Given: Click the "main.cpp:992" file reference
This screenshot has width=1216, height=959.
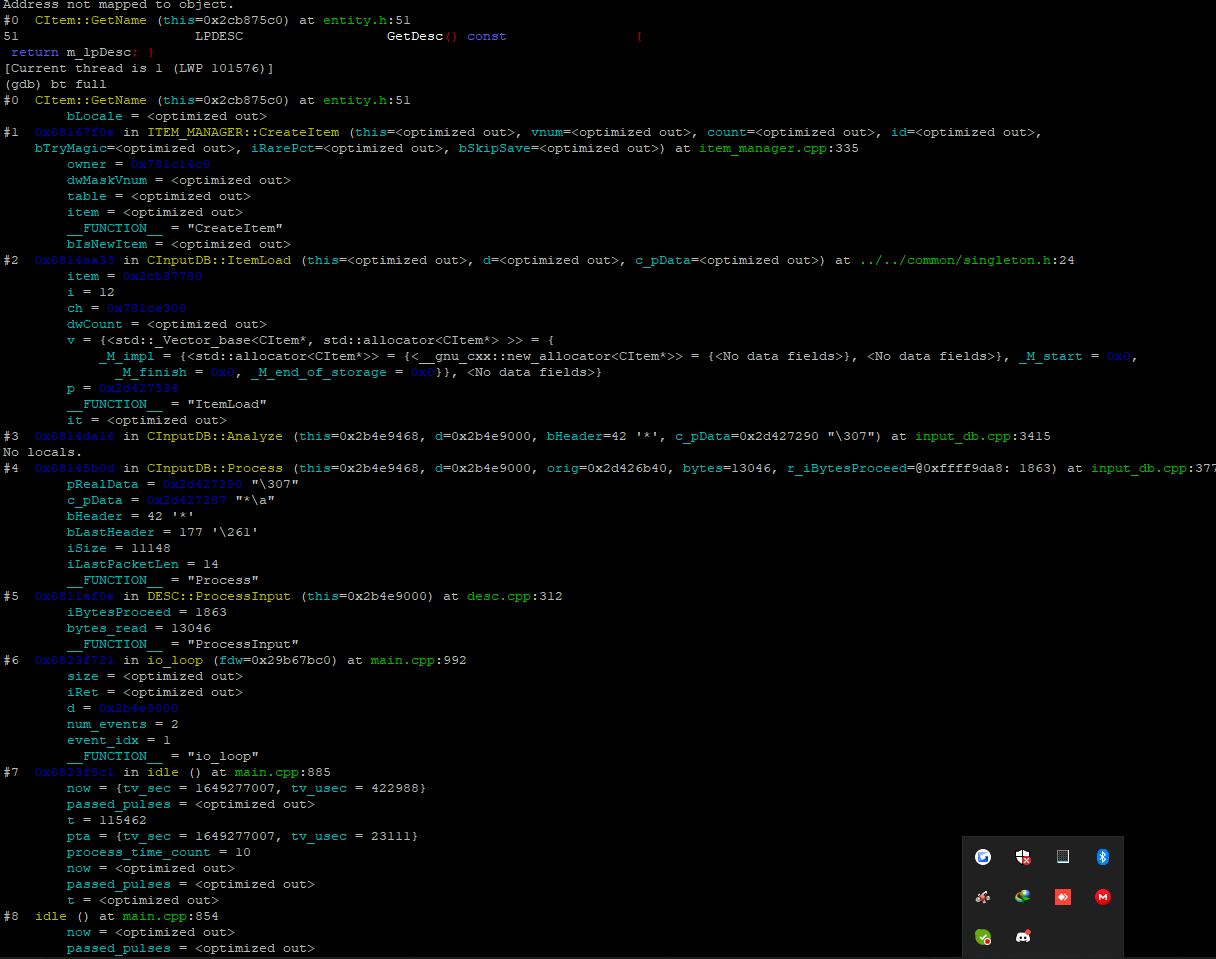Looking at the screenshot, I should 418,660.
